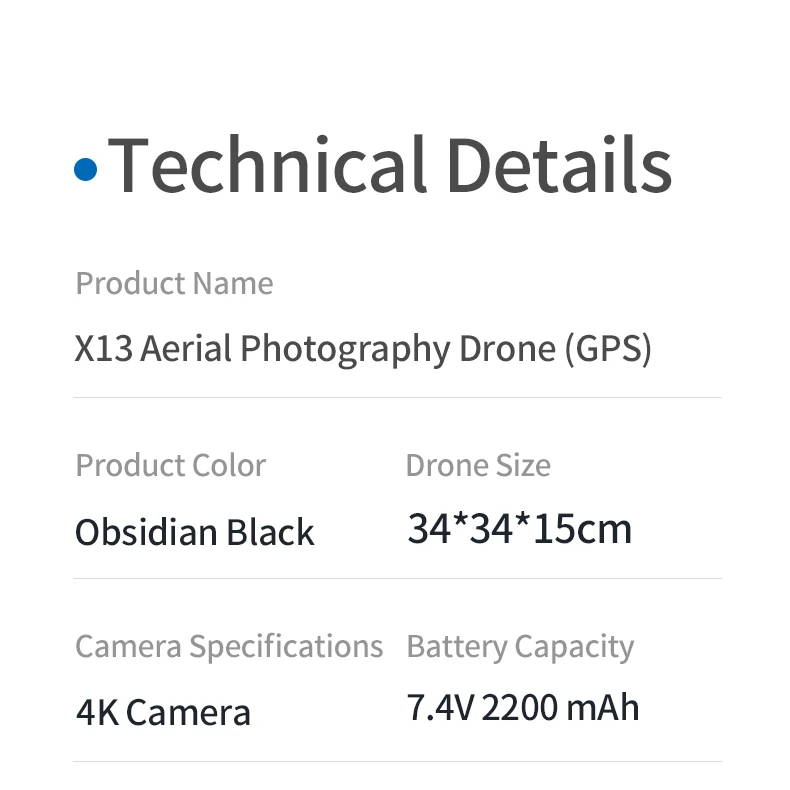The height and width of the screenshot is (790, 790).
Task: Select the 34*34*15cm dimension value
Action: 519,529
